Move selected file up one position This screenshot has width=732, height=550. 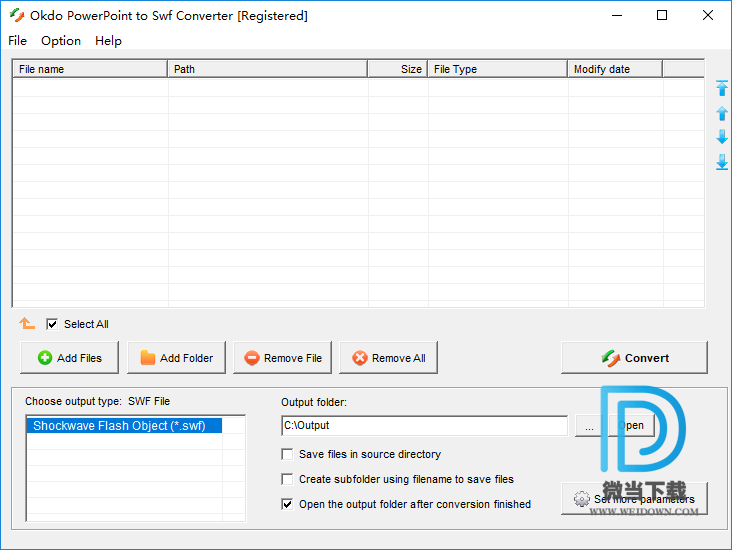[722, 113]
